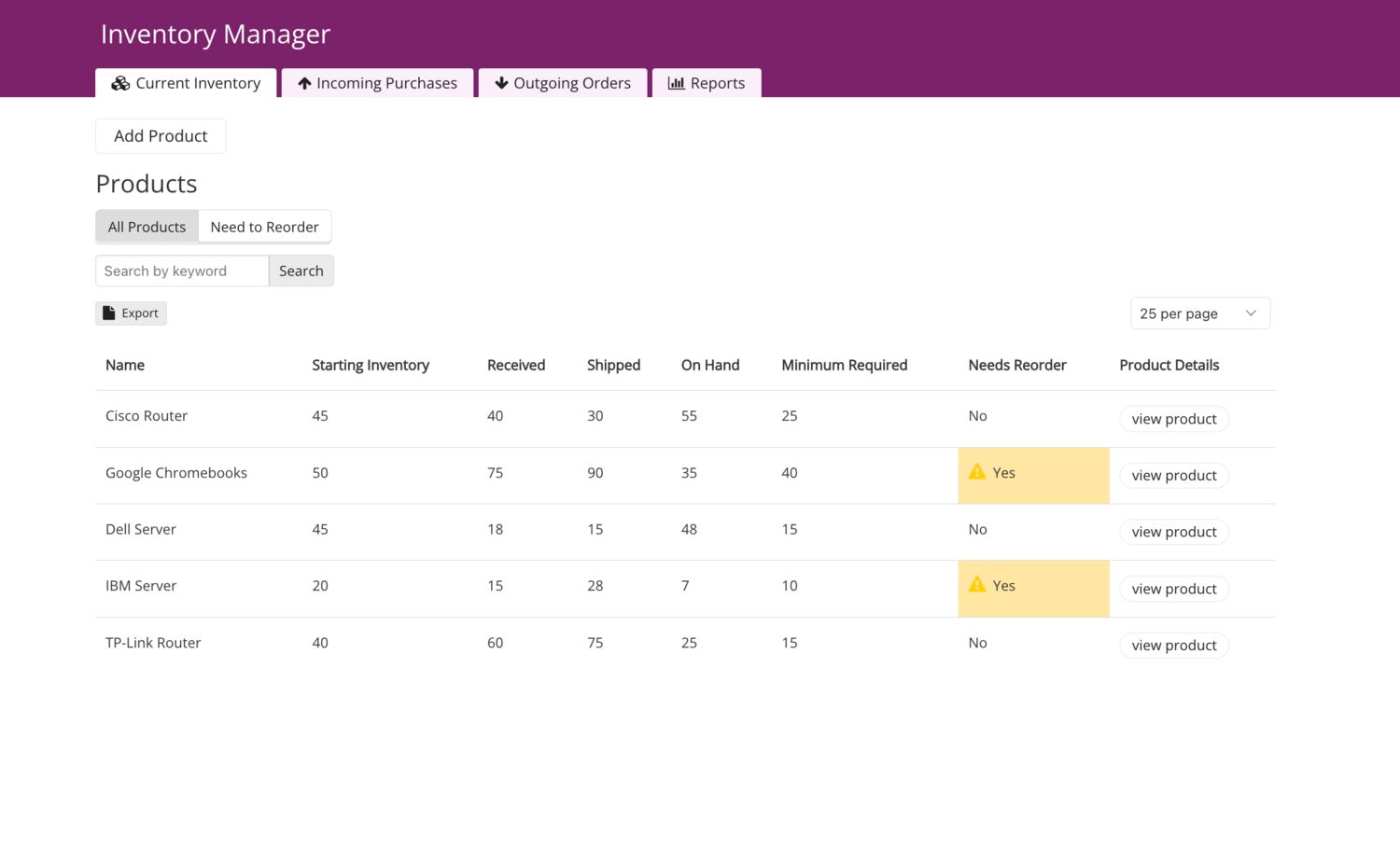
Task: Switch filter to Need to Reorder
Action: tap(264, 227)
